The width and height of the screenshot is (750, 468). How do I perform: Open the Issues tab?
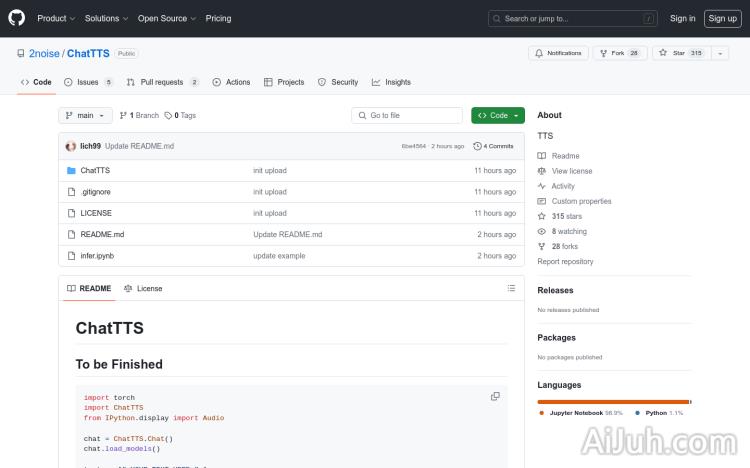point(88,82)
